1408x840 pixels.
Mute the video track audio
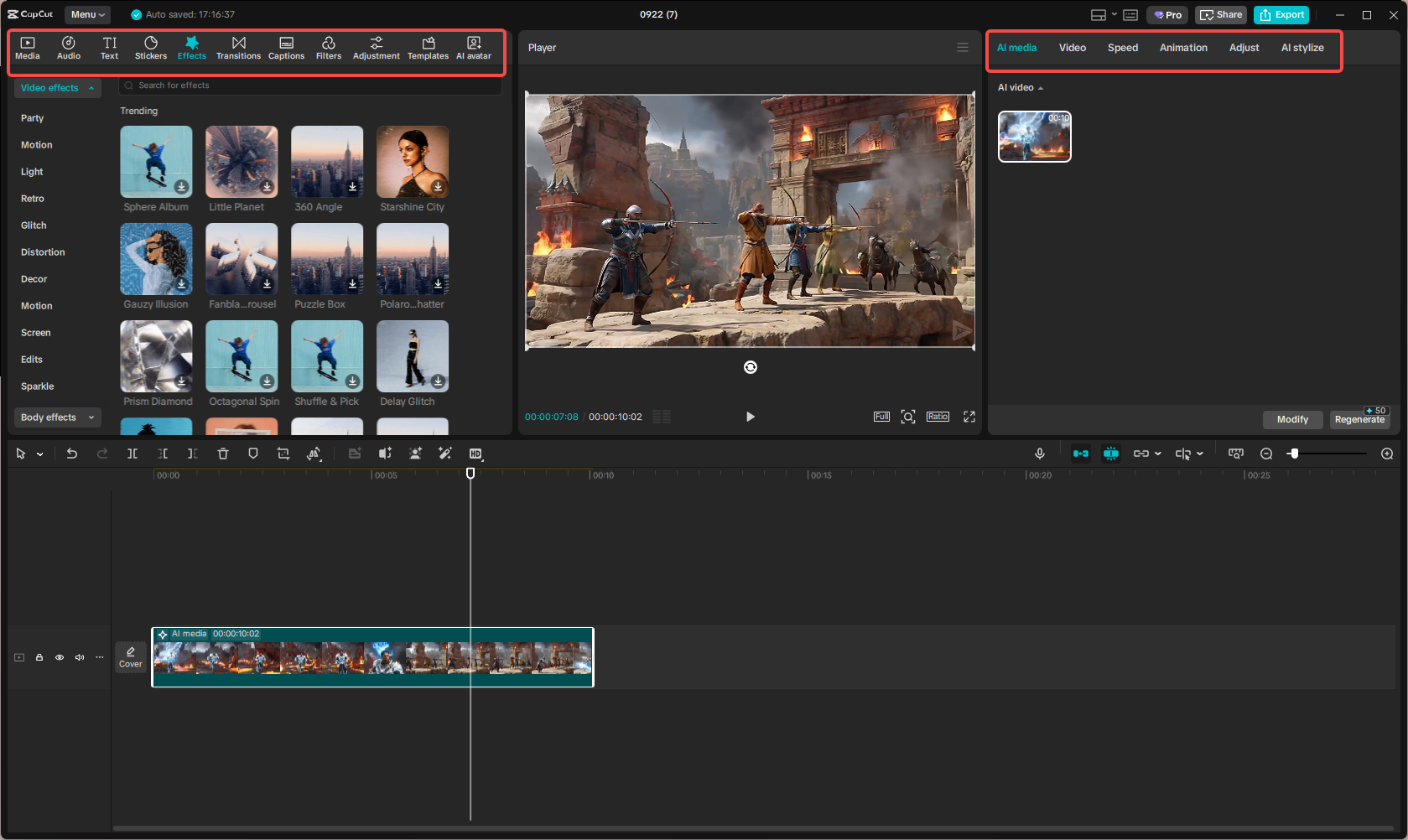click(x=80, y=657)
